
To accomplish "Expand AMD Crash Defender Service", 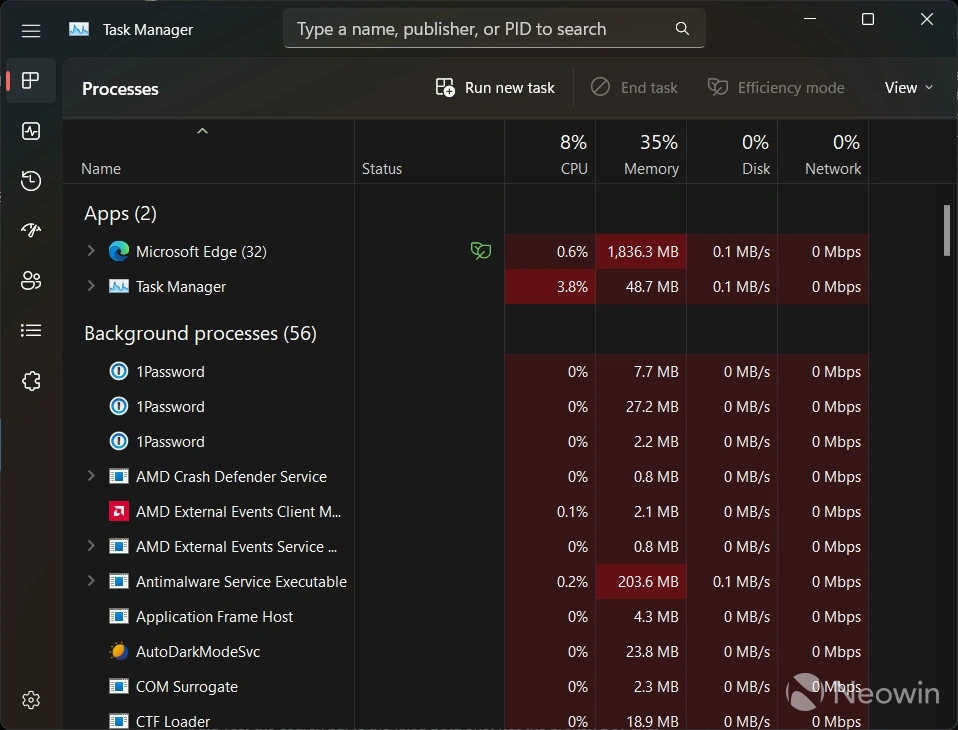I will (91, 475).
